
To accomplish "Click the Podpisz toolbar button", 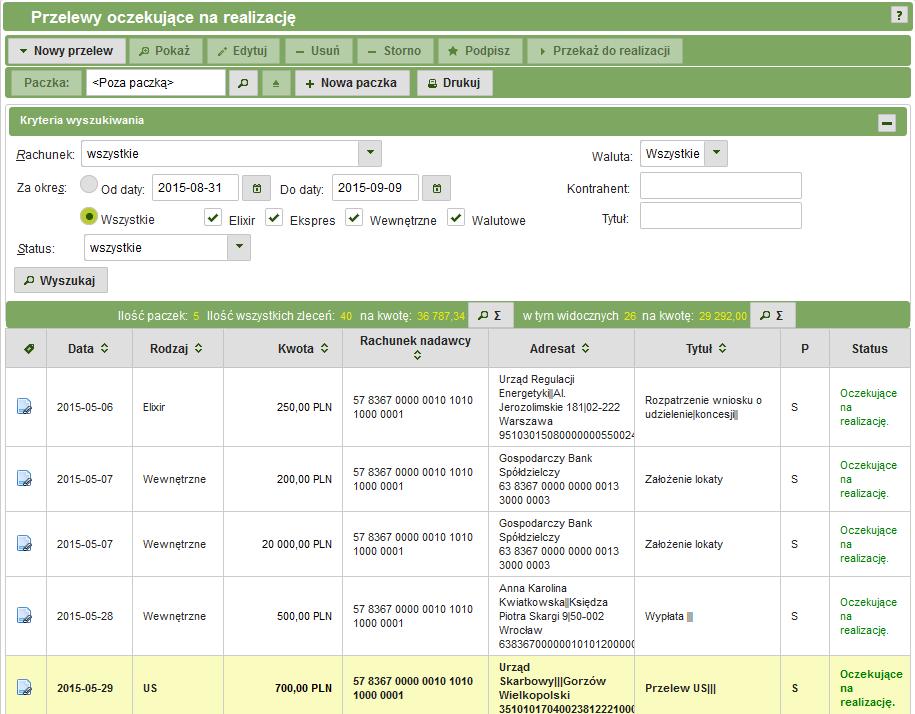I will tap(480, 51).
